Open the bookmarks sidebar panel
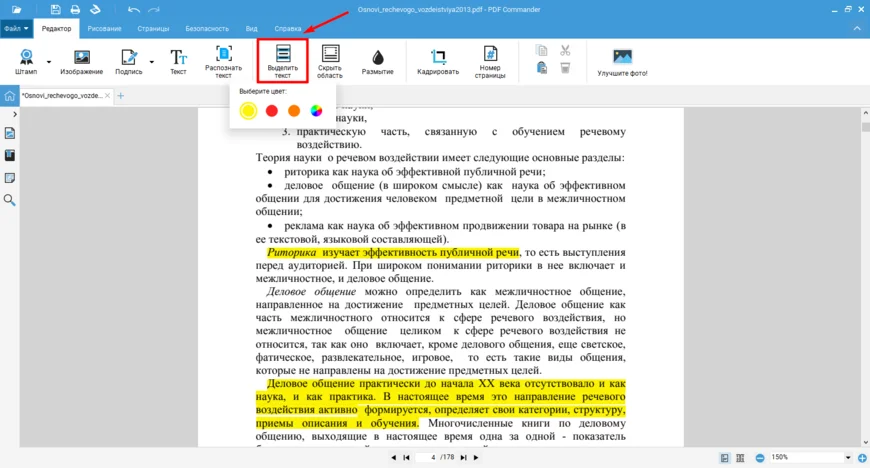Image resolution: width=870 pixels, height=468 pixels. pos(9,155)
